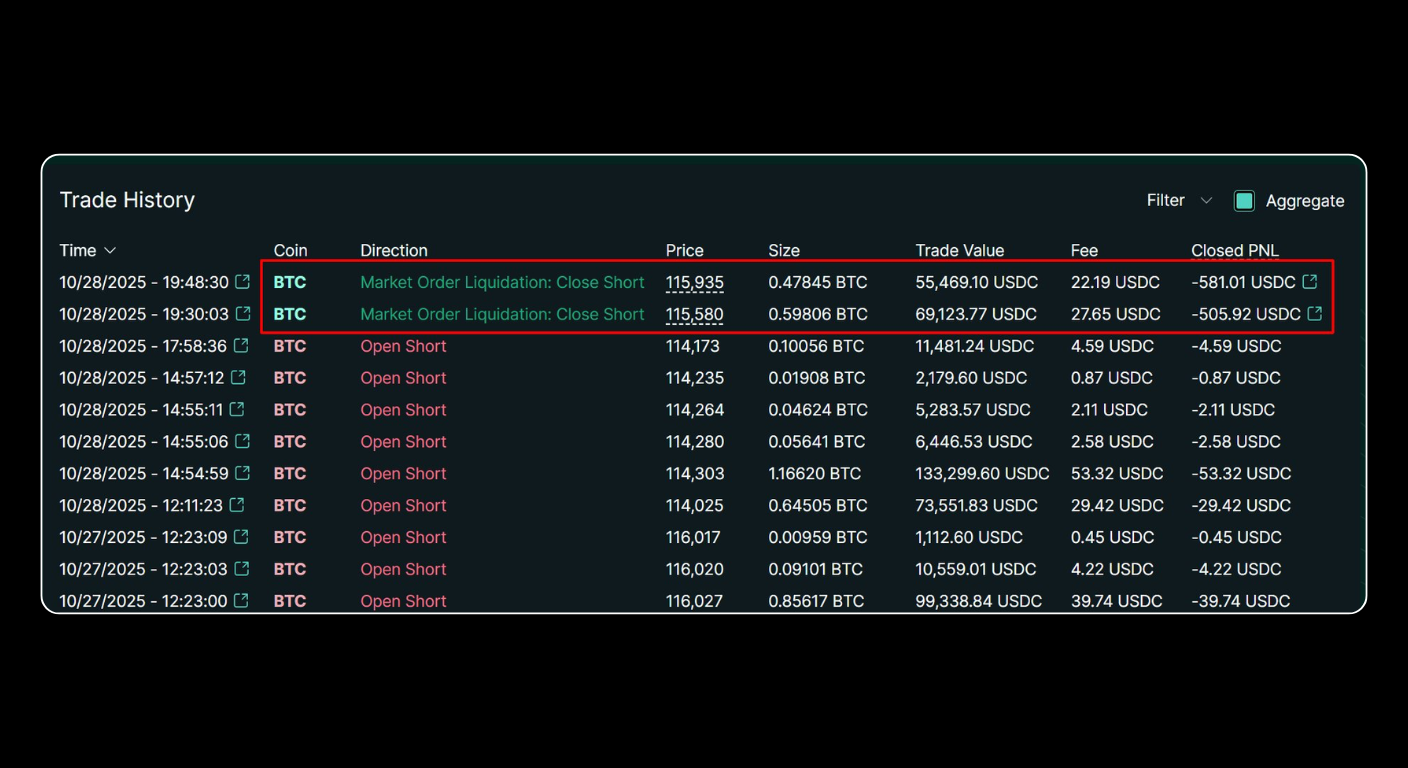Toggle the Aggregate checkbox
The height and width of the screenshot is (768, 1408).
pyautogui.click(x=1244, y=200)
